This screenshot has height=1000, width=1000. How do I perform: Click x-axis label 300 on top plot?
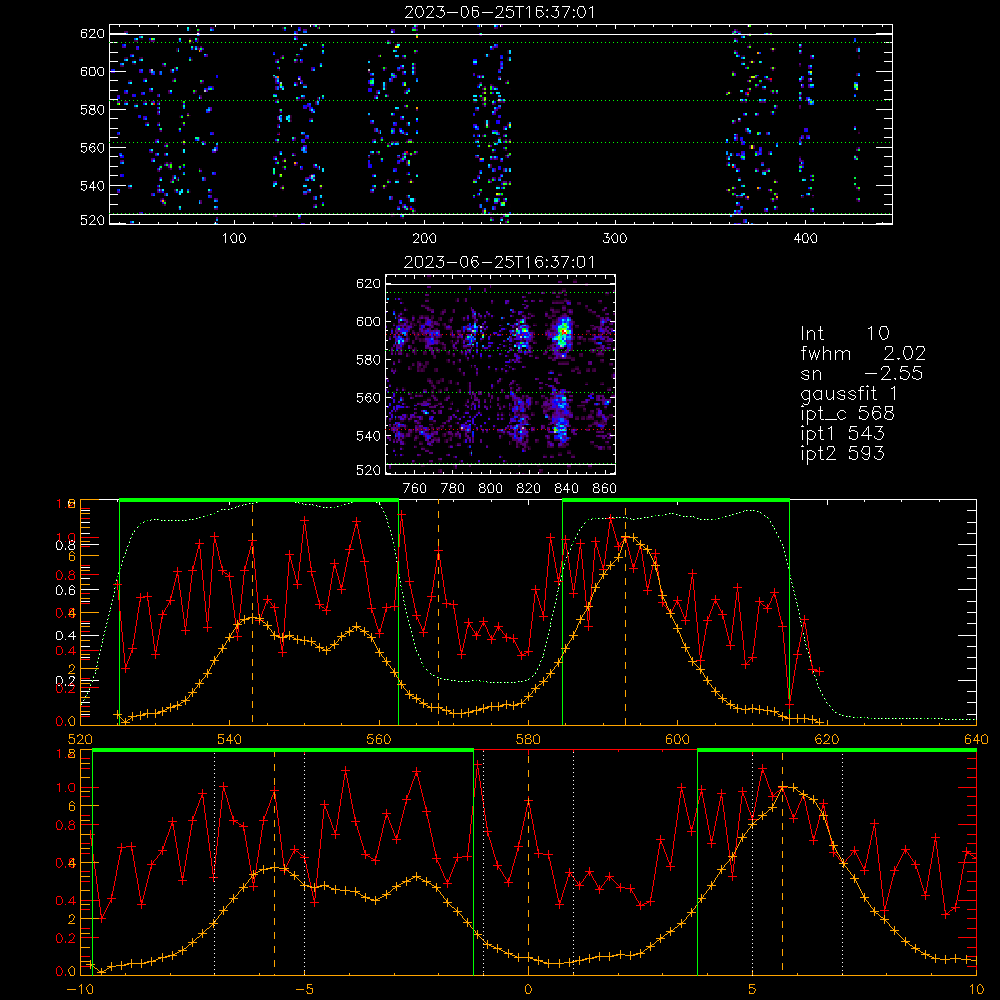click(615, 239)
